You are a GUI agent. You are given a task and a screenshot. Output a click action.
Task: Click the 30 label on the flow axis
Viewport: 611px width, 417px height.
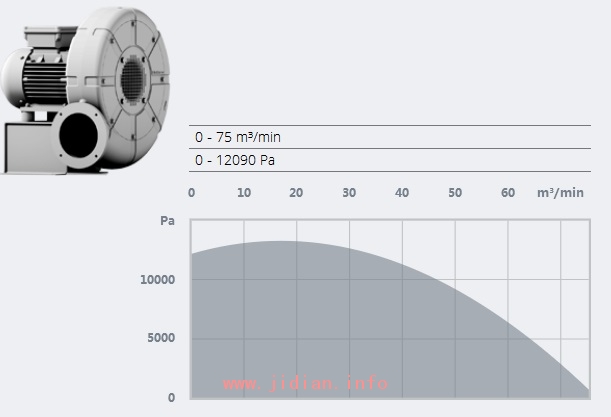point(349,192)
